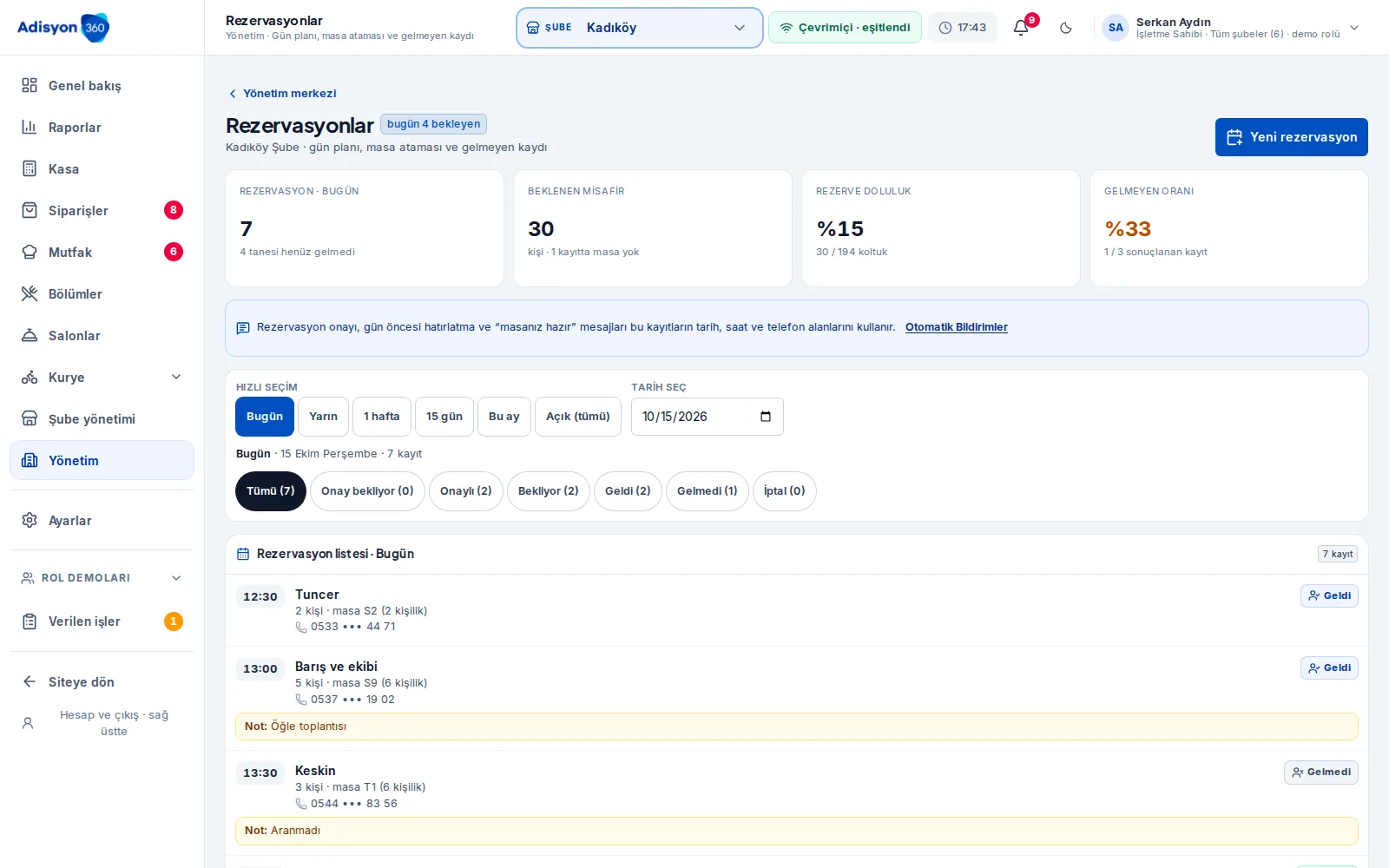Open the Otomatik Bildirimler link
This screenshot has height=868, width=1389.
coord(956,327)
